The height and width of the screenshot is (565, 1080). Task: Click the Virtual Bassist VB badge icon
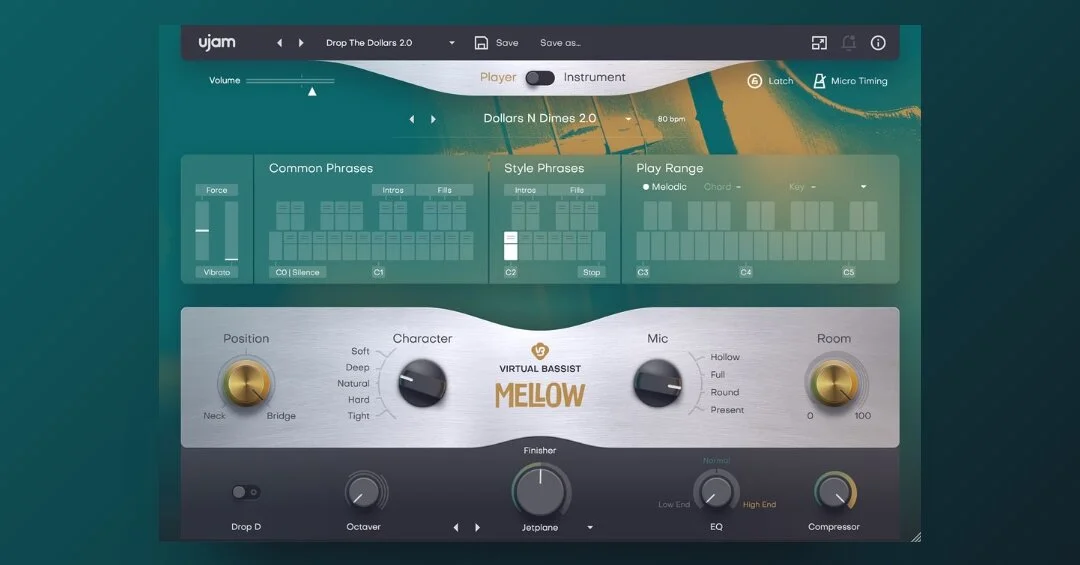[x=540, y=351]
